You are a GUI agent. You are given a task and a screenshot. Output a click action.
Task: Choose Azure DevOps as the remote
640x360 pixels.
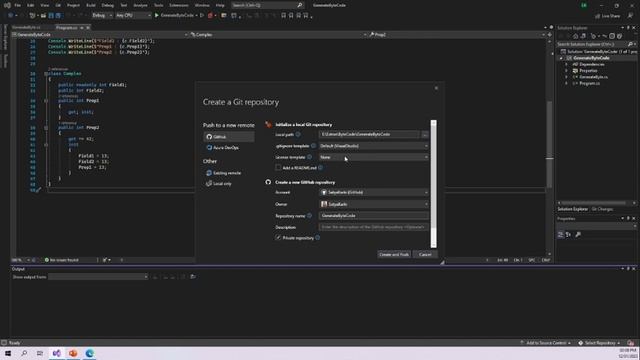tap(223, 148)
